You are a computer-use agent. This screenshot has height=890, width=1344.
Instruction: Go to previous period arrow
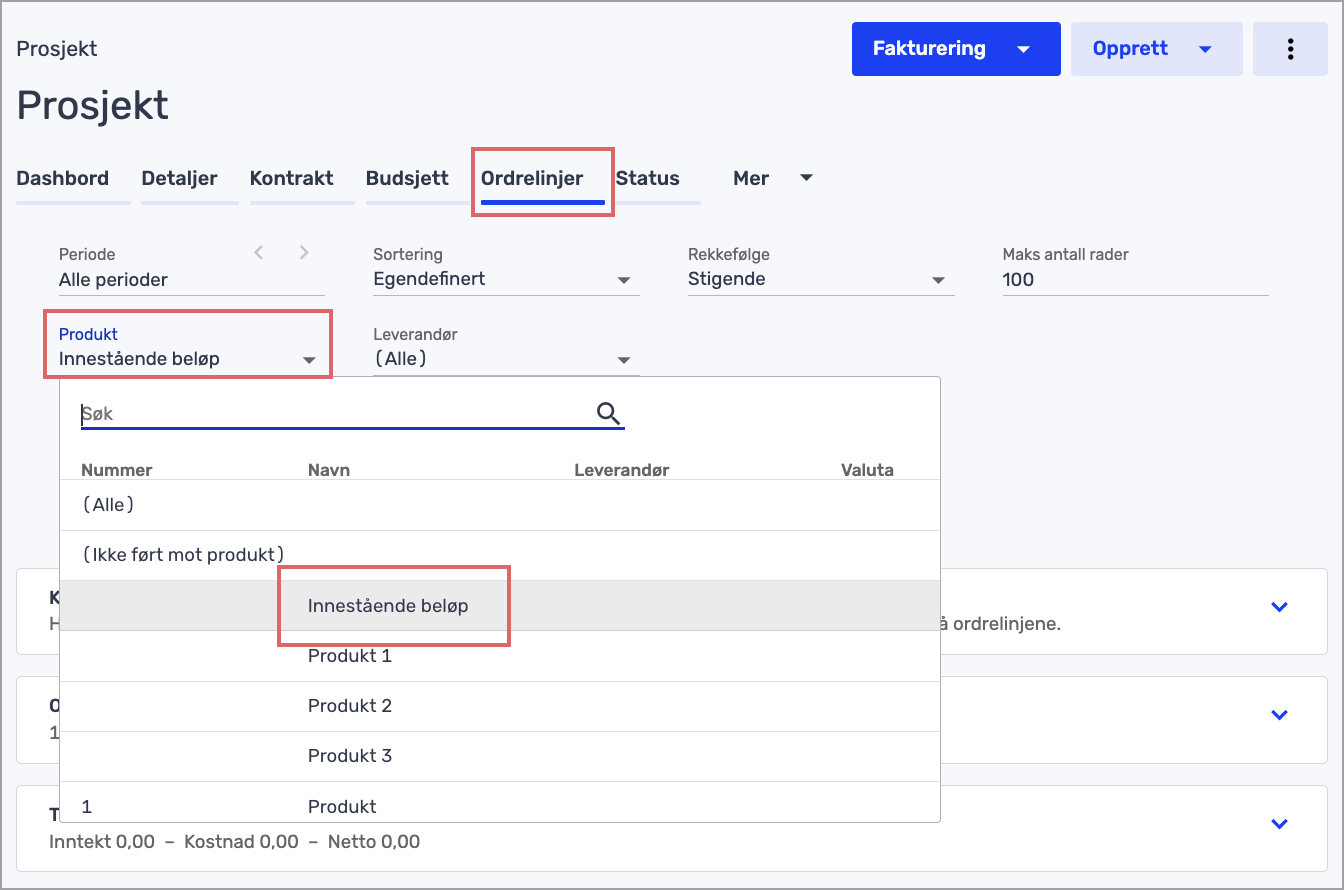259,253
